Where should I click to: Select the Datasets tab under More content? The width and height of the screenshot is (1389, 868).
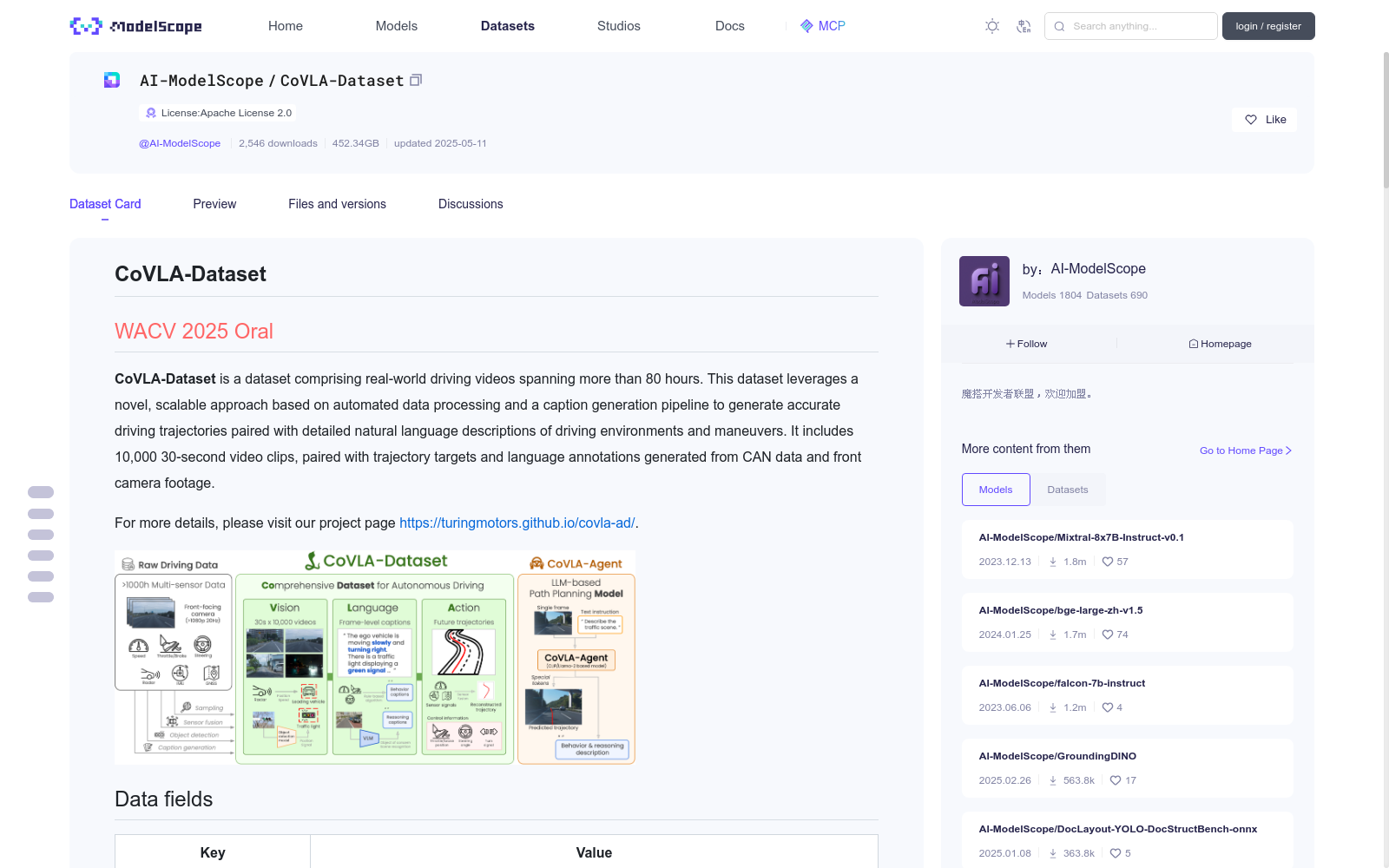[x=1068, y=490]
